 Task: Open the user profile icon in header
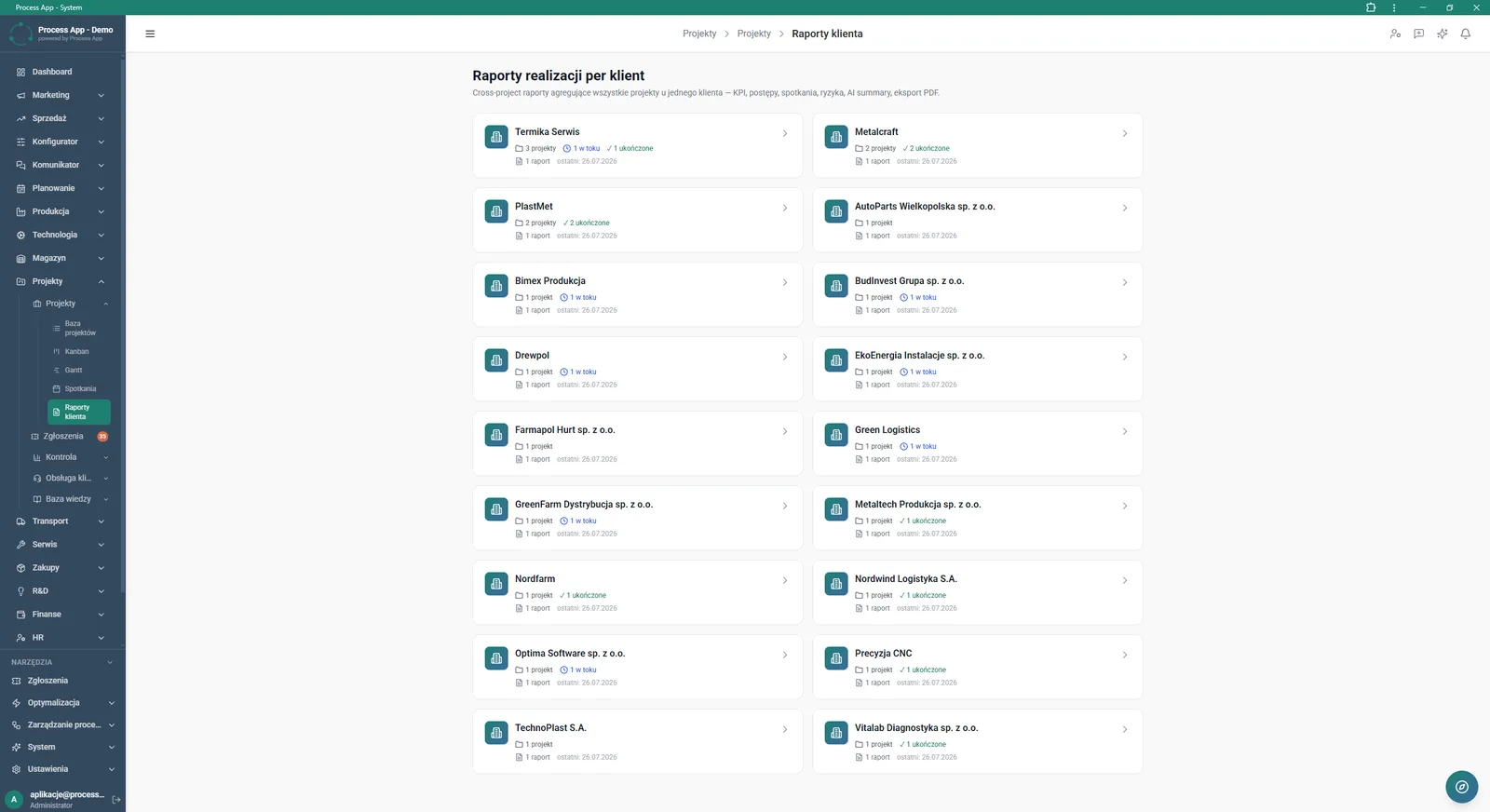1395,34
